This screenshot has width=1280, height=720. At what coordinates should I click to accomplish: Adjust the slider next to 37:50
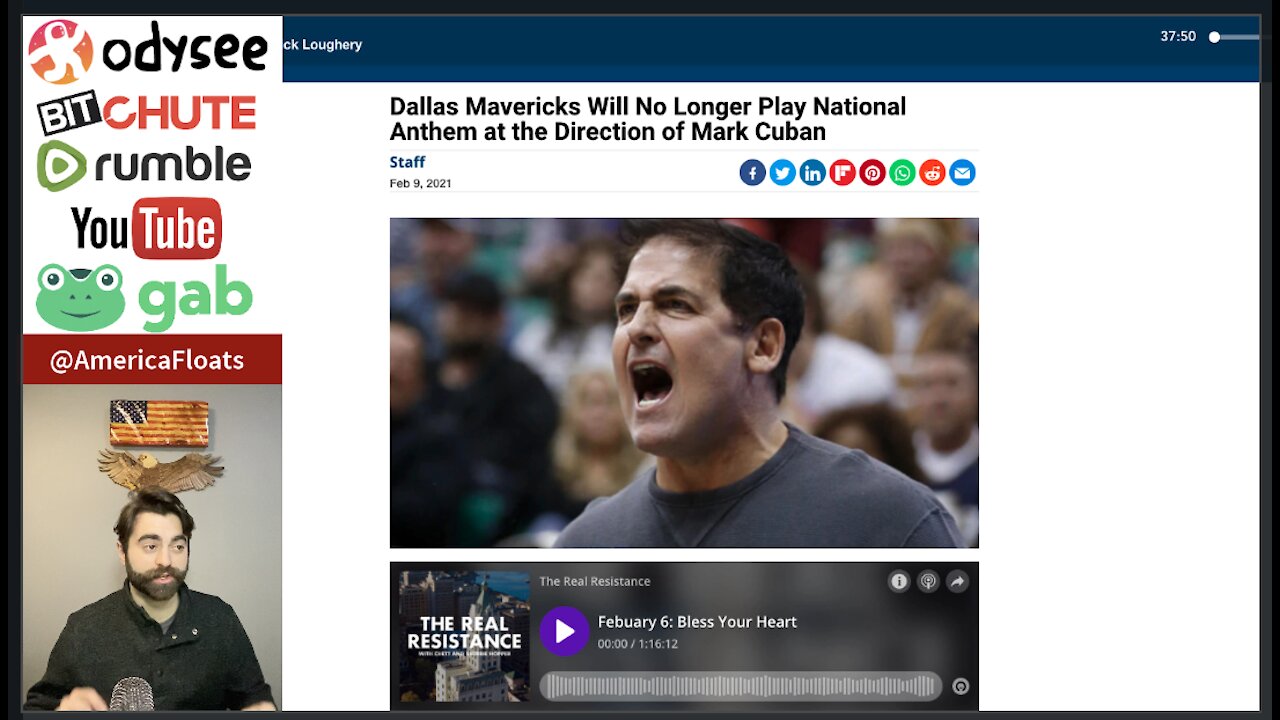coord(1234,37)
